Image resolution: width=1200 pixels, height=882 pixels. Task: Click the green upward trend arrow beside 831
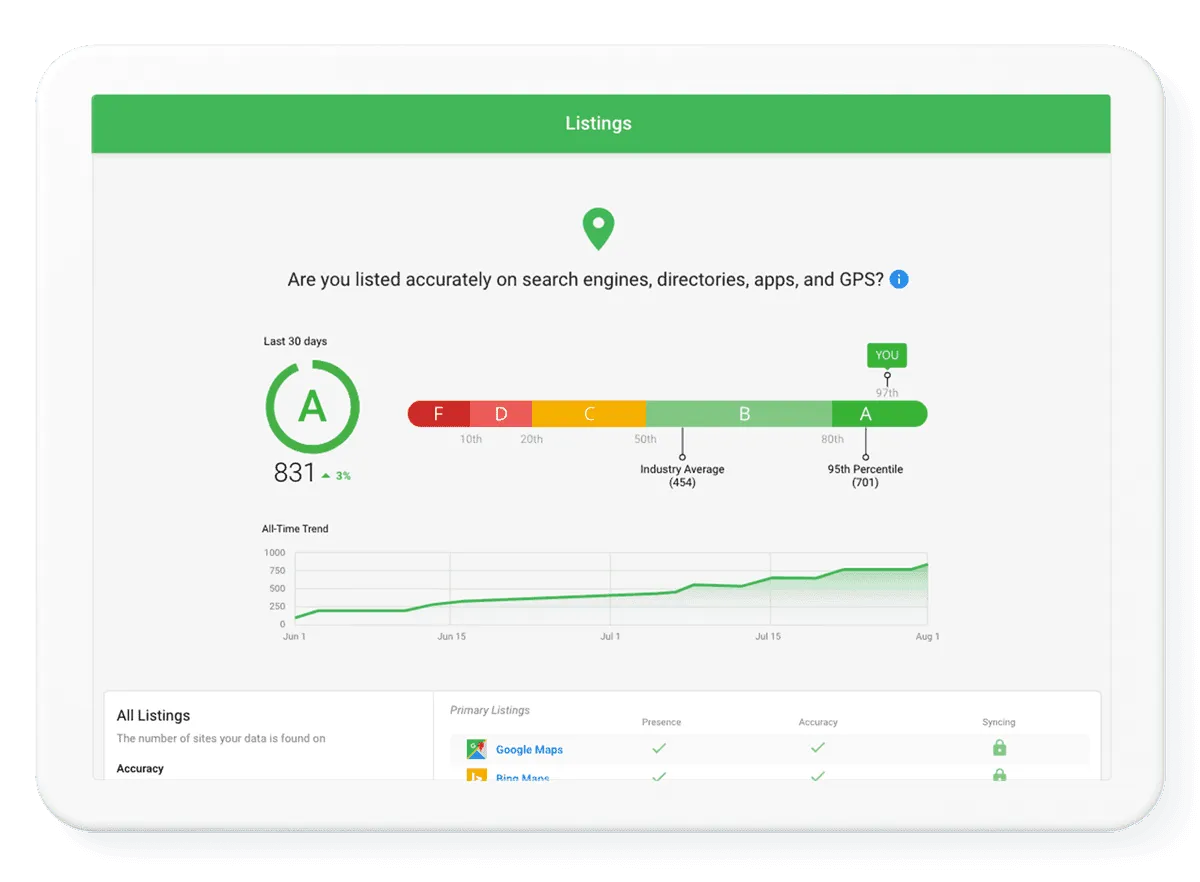pyautogui.click(x=326, y=475)
